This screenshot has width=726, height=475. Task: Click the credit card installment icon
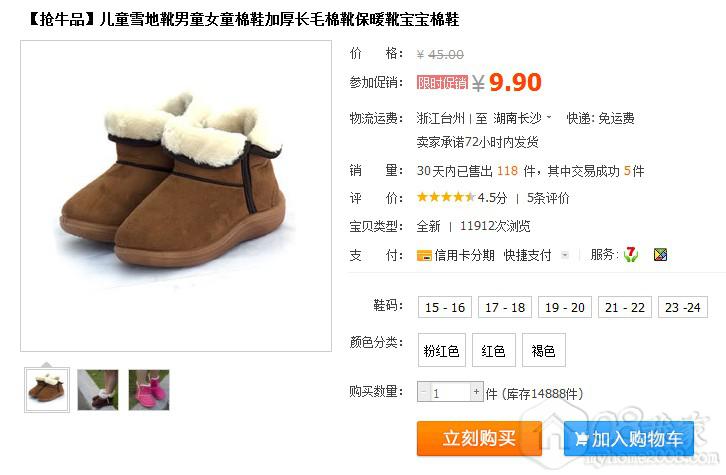[424, 255]
